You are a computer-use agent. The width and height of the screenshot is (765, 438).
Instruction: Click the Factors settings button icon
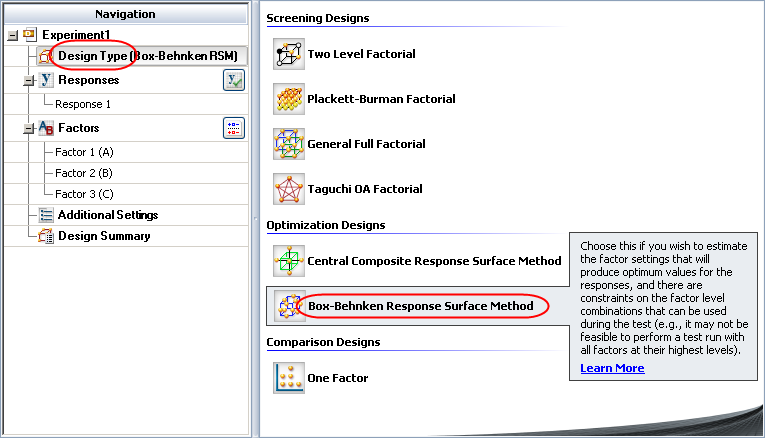pyautogui.click(x=233, y=128)
